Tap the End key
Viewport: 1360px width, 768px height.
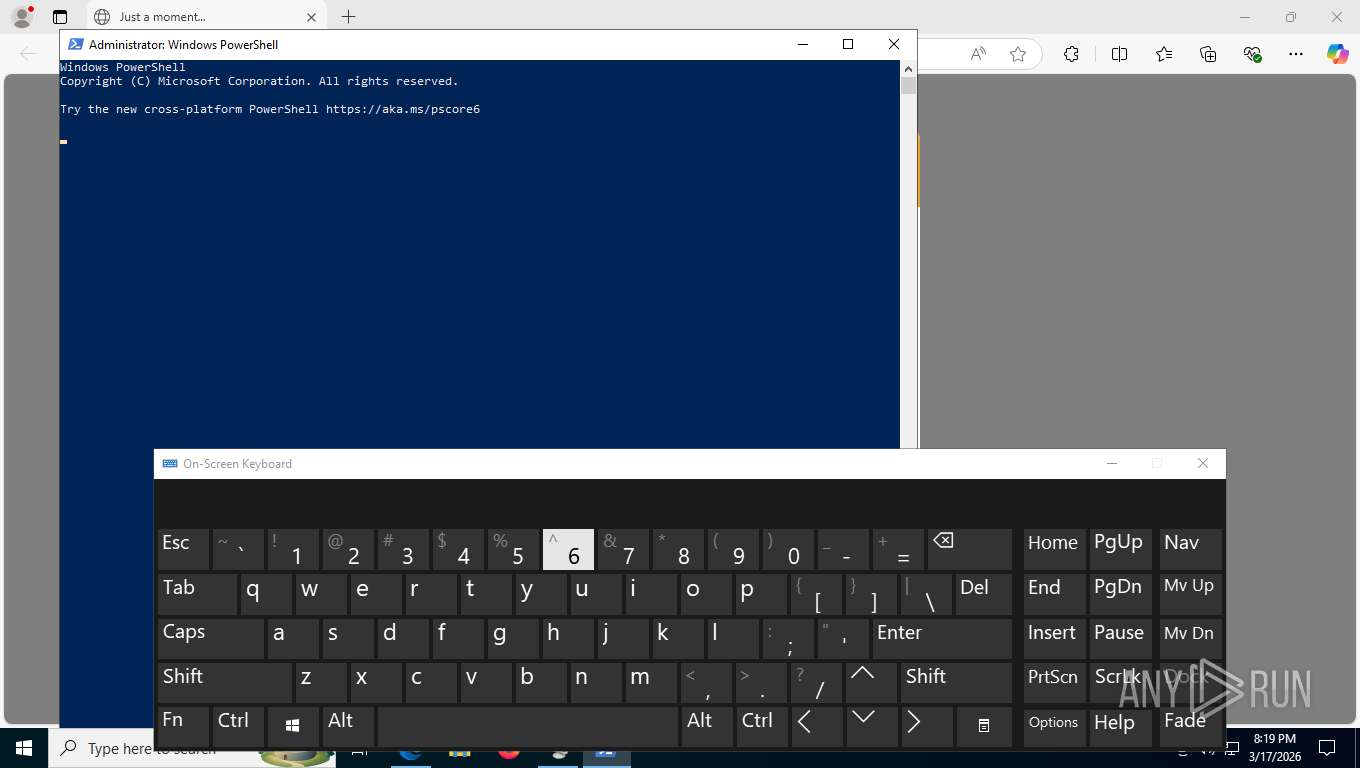coord(1054,594)
